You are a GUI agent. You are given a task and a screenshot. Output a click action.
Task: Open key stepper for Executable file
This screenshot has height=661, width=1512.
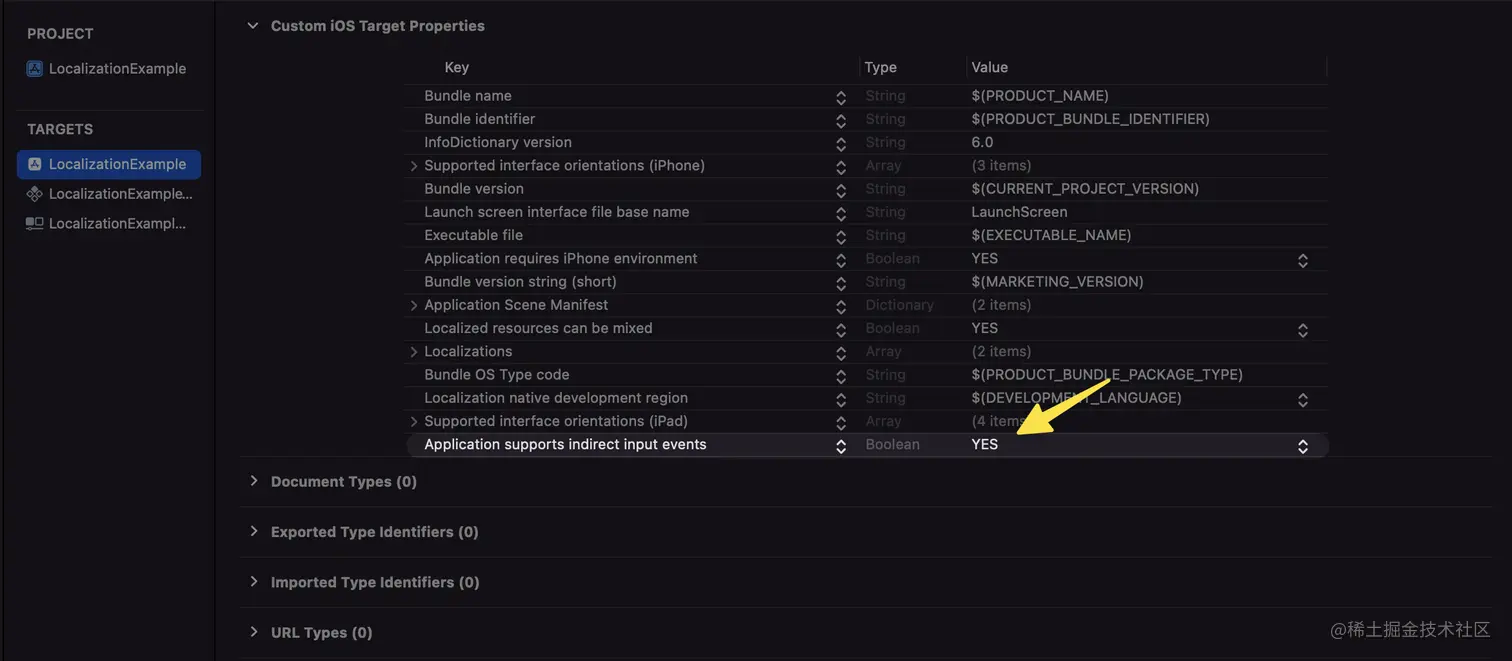click(x=841, y=236)
